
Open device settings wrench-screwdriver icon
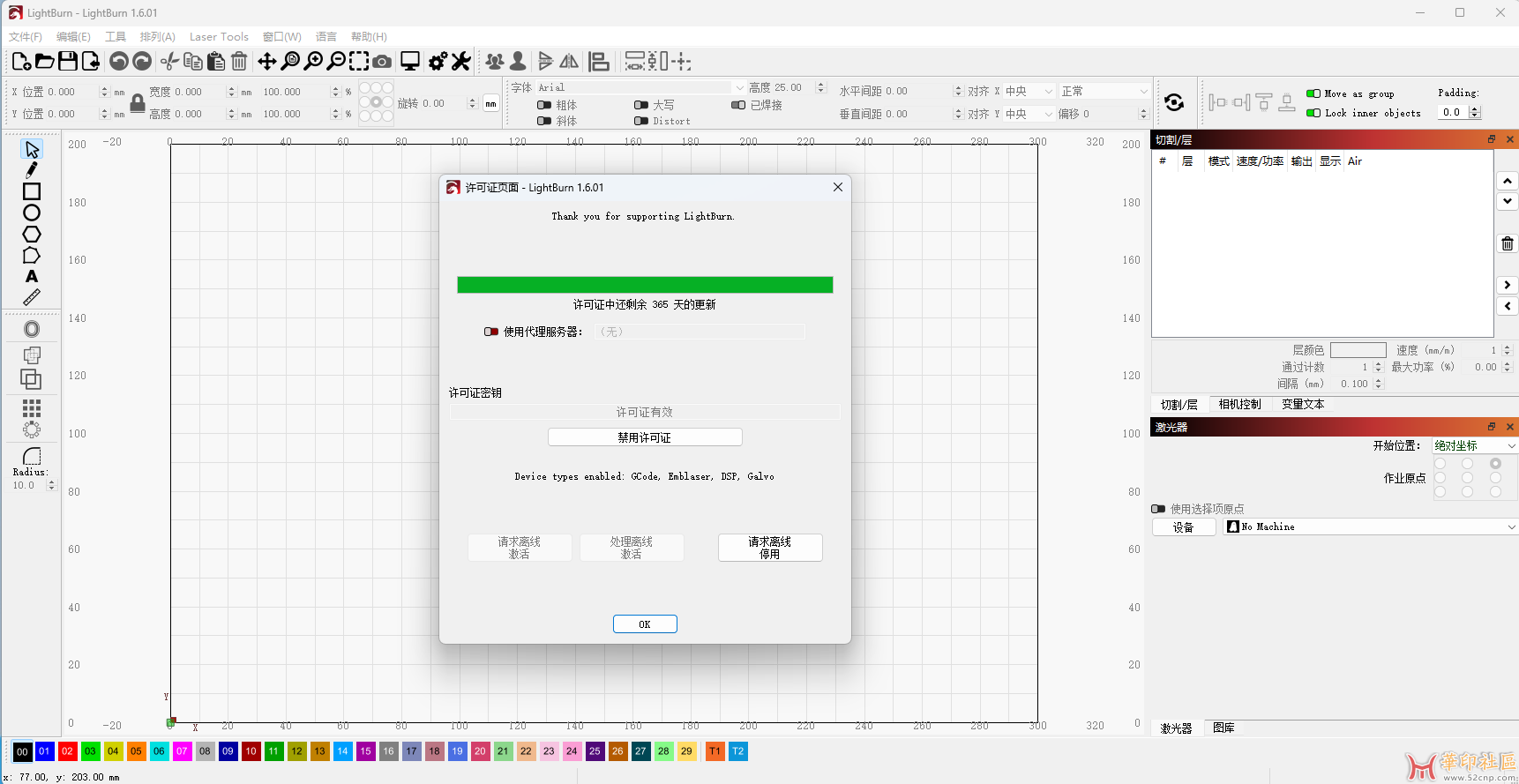click(x=461, y=61)
